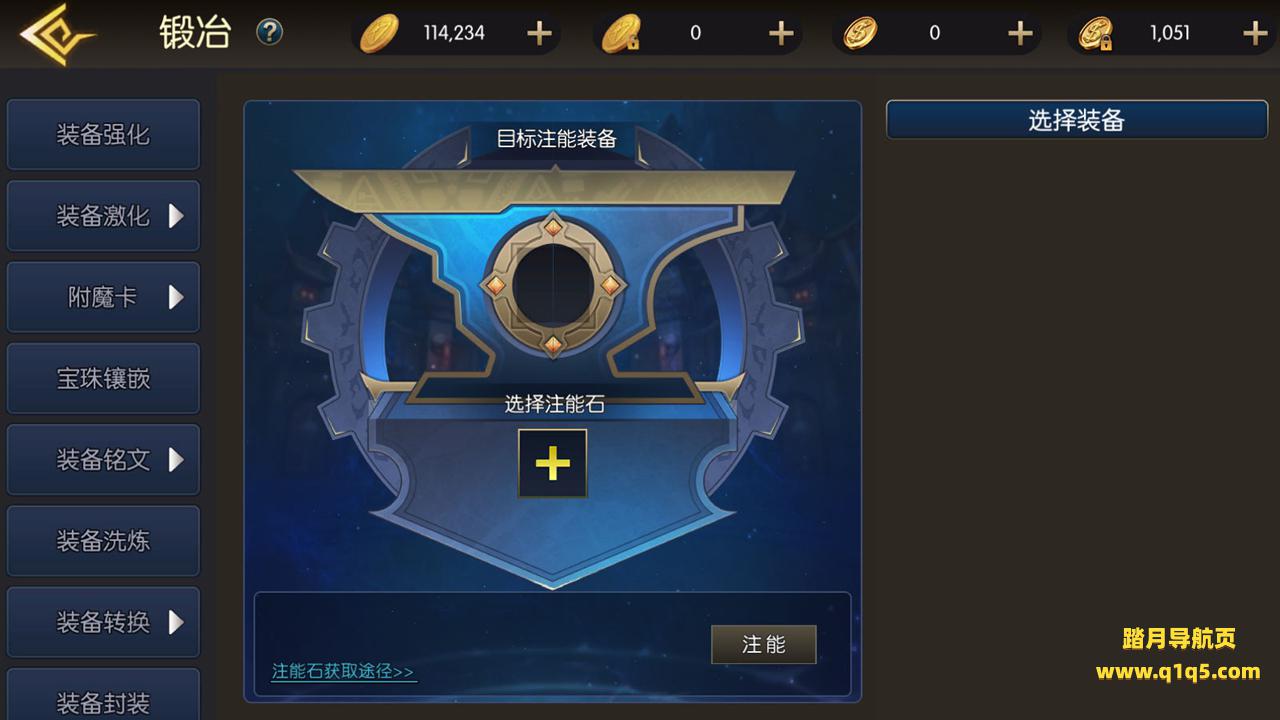This screenshot has height=720, width=1280.
Task: Switch to the 宝珠镶嵌 tab
Action: pos(103,378)
